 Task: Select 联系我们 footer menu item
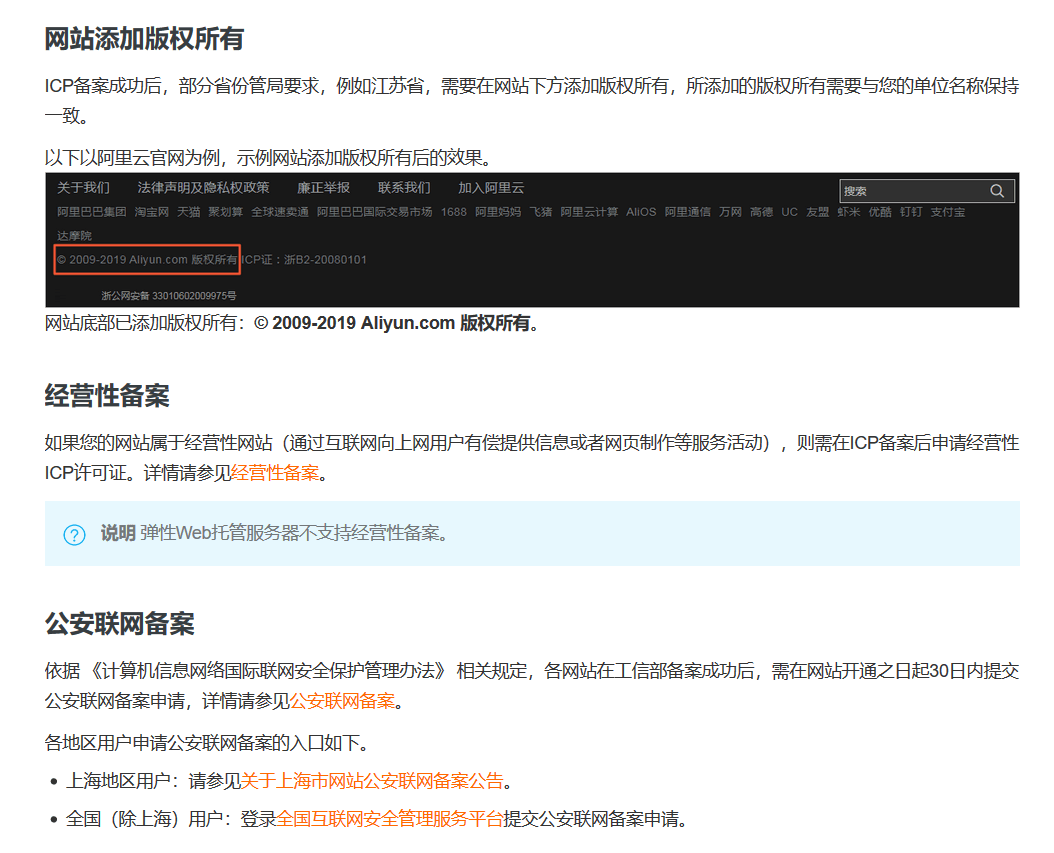pyautogui.click(x=404, y=188)
